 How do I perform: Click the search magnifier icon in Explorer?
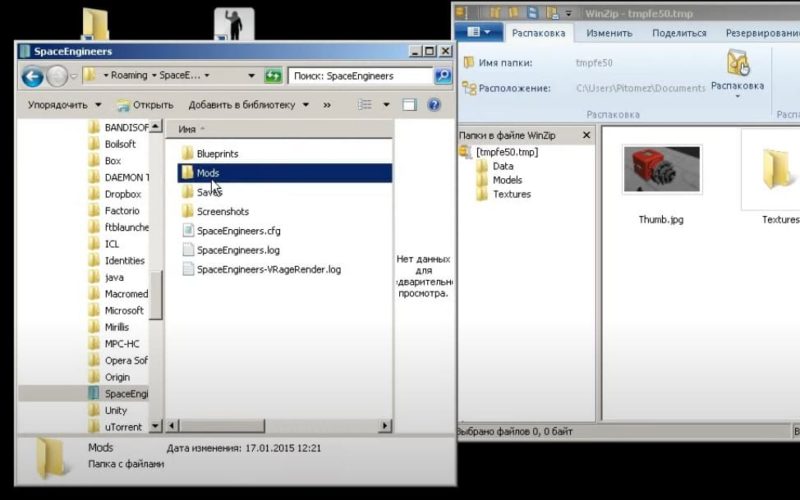click(442, 76)
